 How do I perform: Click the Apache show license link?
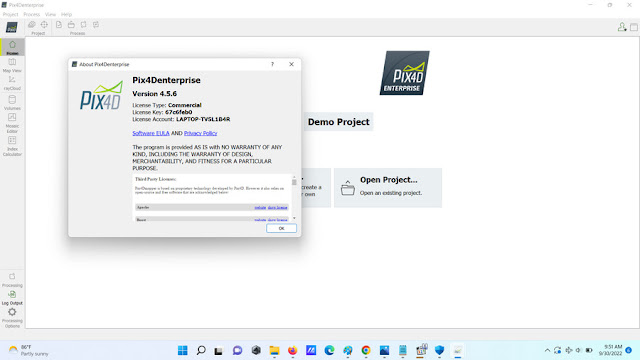click(x=278, y=207)
